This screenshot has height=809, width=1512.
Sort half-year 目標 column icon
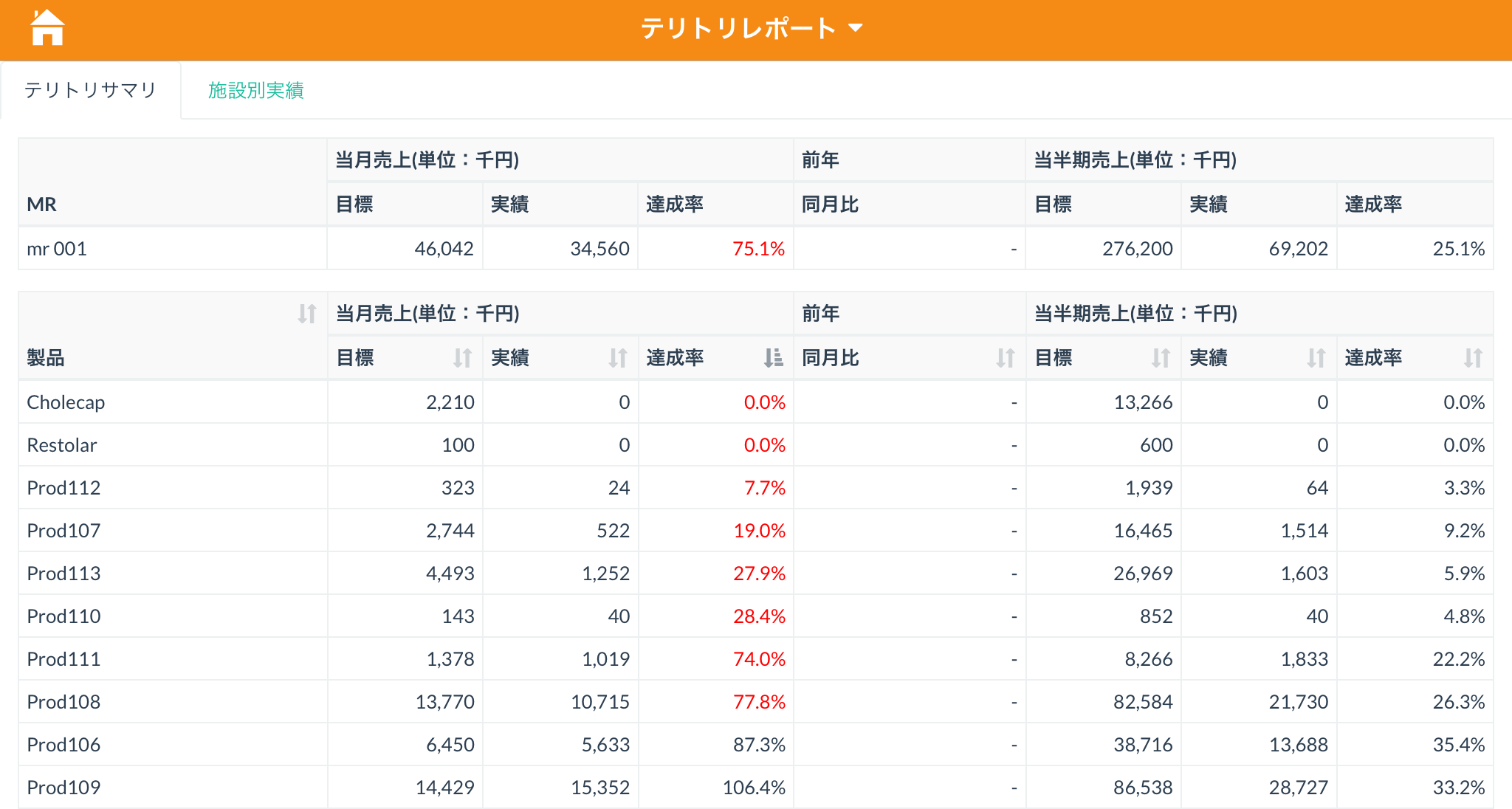pyautogui.click(x=1161, y=358)
